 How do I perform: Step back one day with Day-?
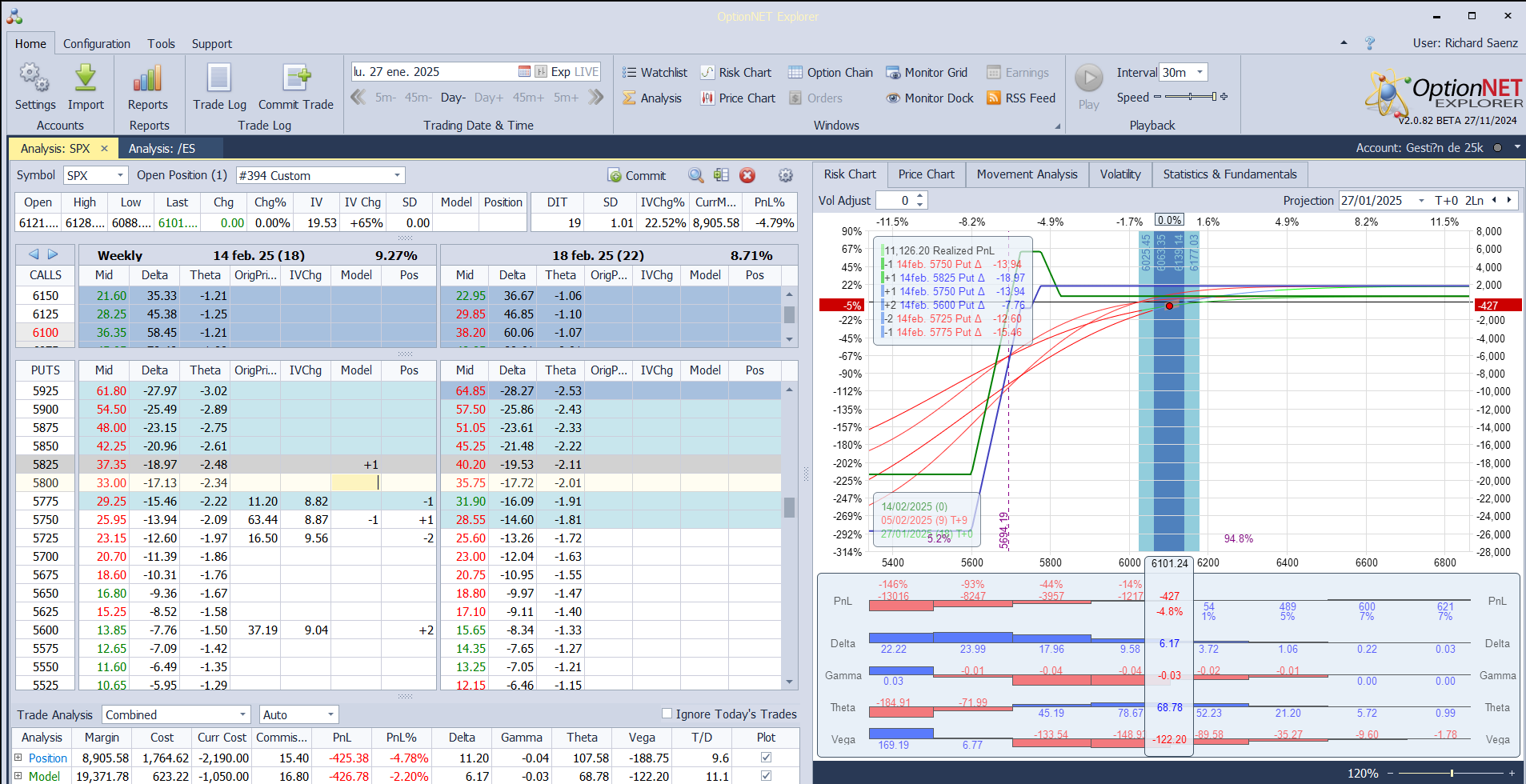tap(453, 98)
